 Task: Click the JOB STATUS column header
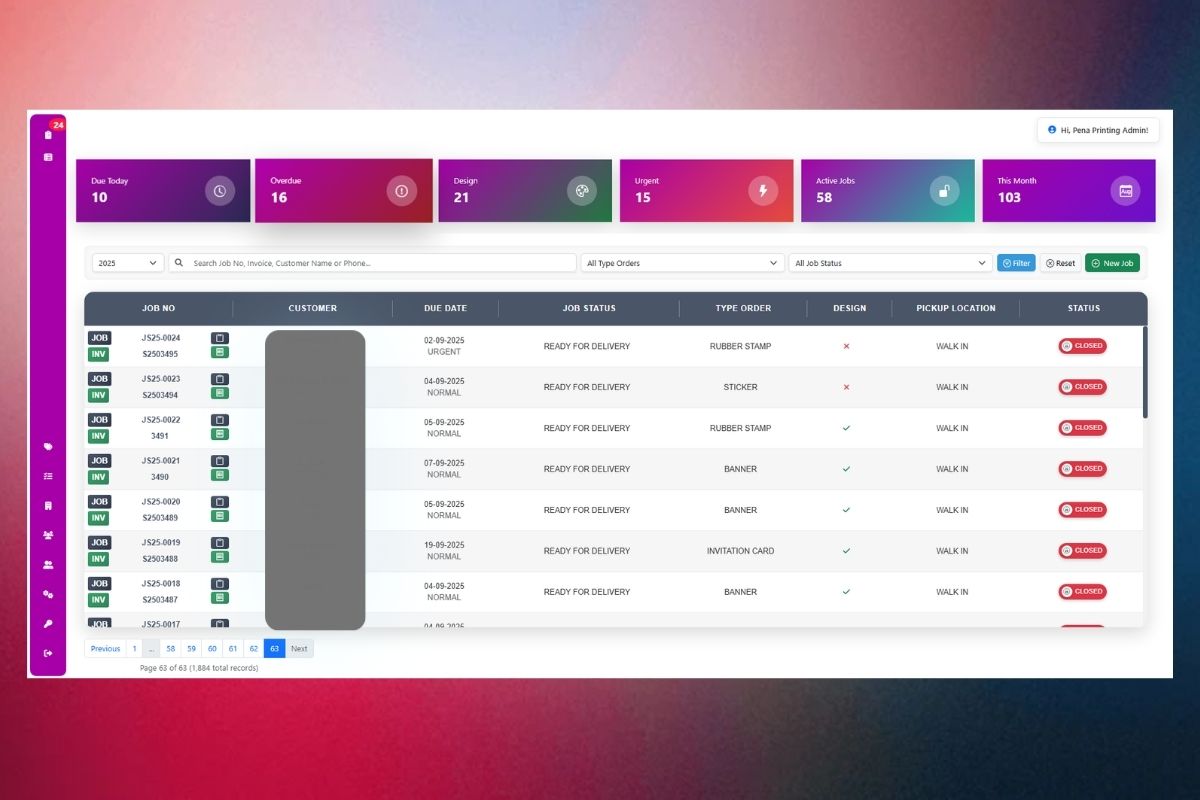point(589,308)
